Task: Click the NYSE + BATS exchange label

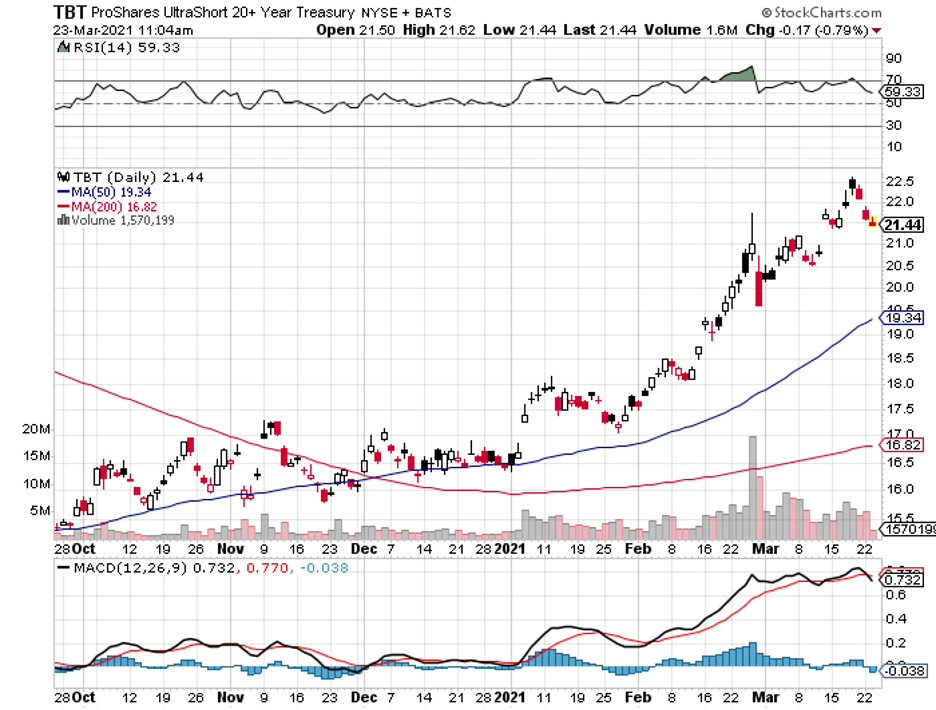Action: pyautogui.click(x=406, y=13)
